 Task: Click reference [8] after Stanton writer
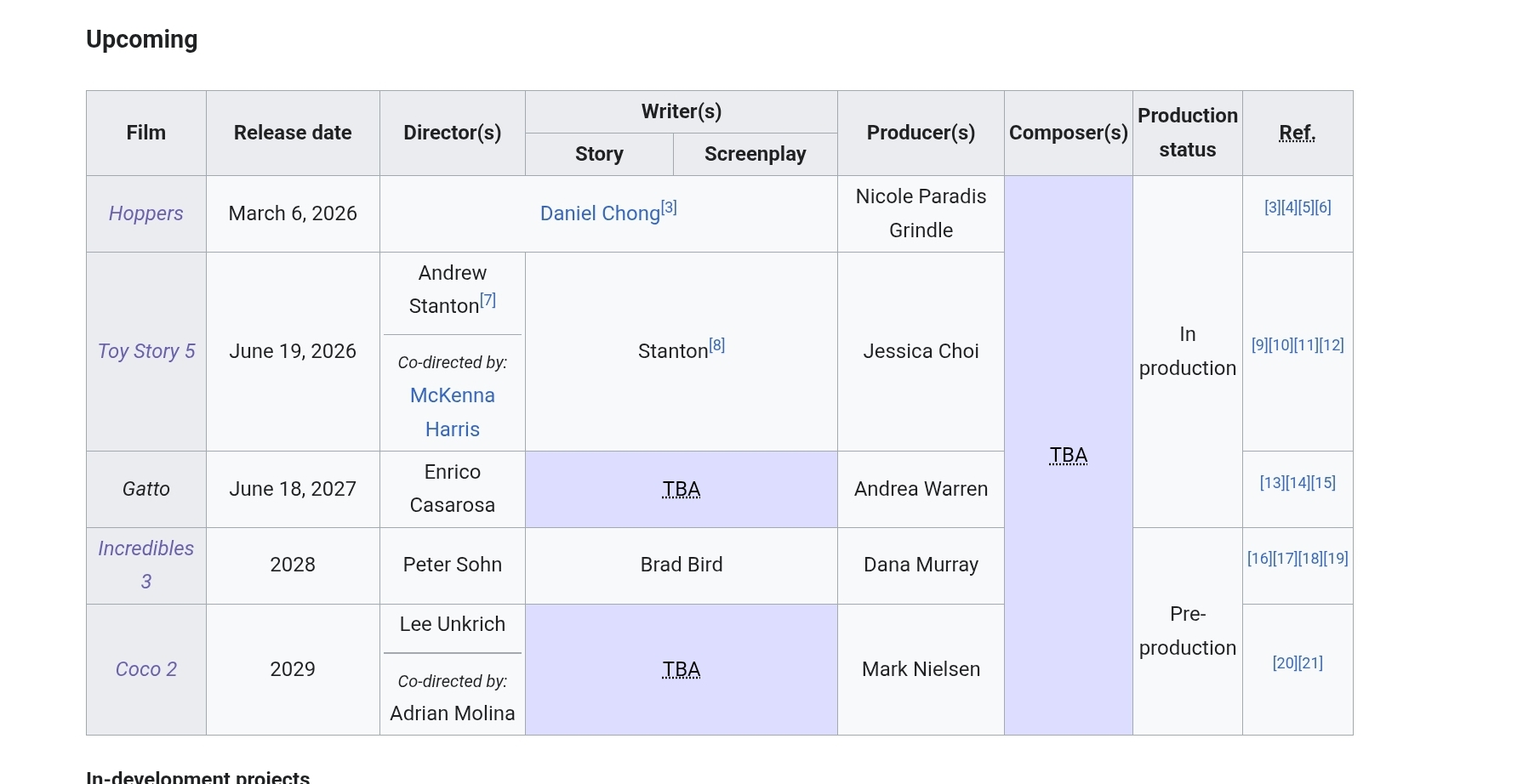pos(717,344)
